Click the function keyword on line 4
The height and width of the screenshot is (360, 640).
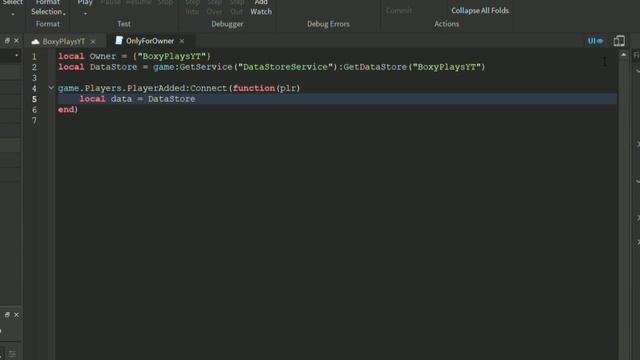(254, 88)
